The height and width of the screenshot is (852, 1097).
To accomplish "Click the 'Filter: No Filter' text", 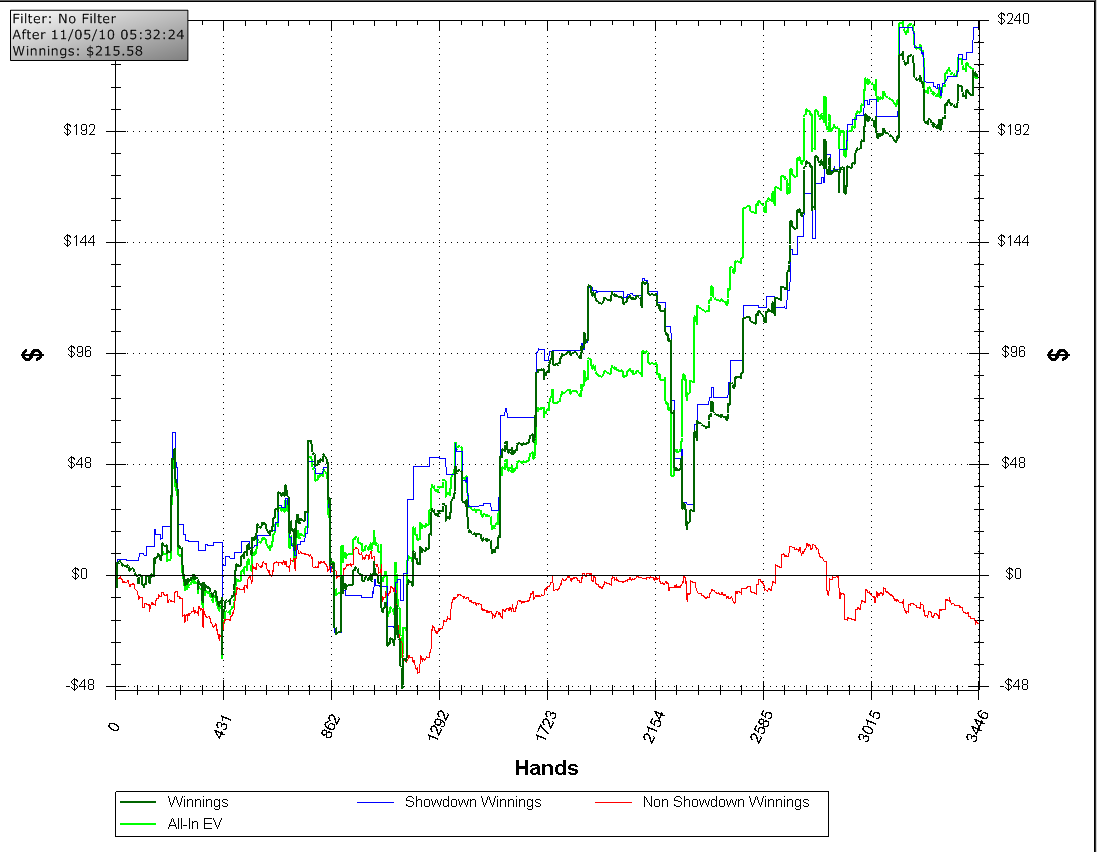I will coord(64,19).
